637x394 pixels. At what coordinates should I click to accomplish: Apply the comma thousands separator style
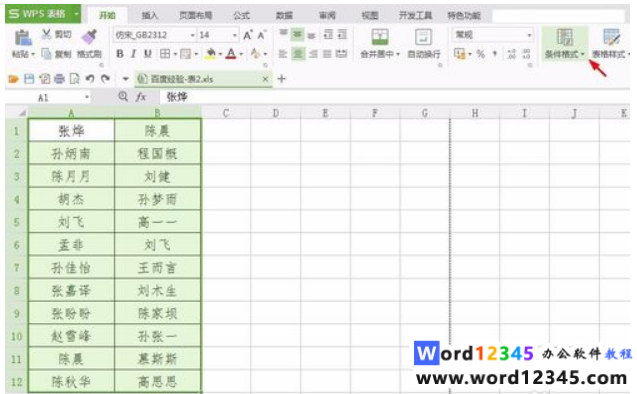pyautogui.click(x=495, y=53)
